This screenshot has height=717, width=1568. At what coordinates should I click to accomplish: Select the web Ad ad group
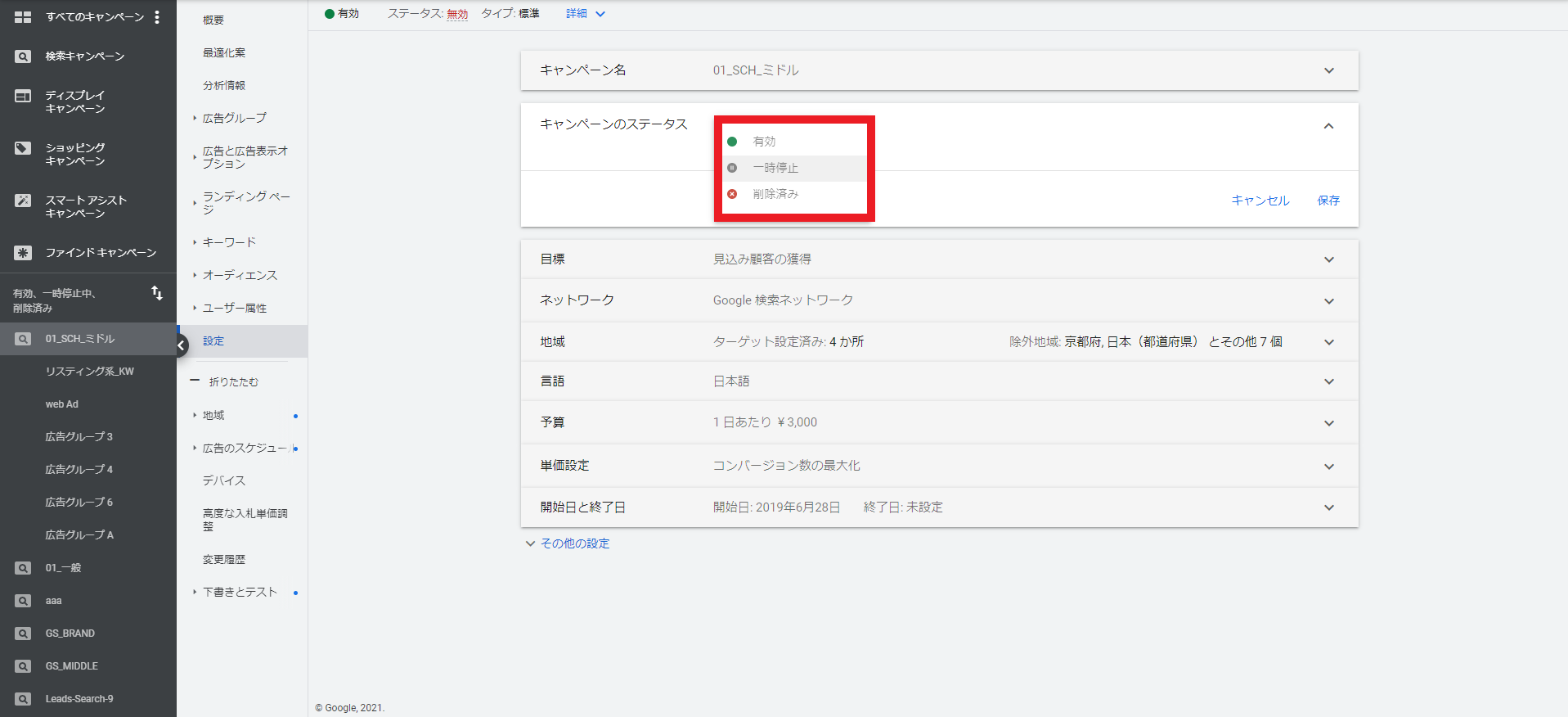click(62, 404)
